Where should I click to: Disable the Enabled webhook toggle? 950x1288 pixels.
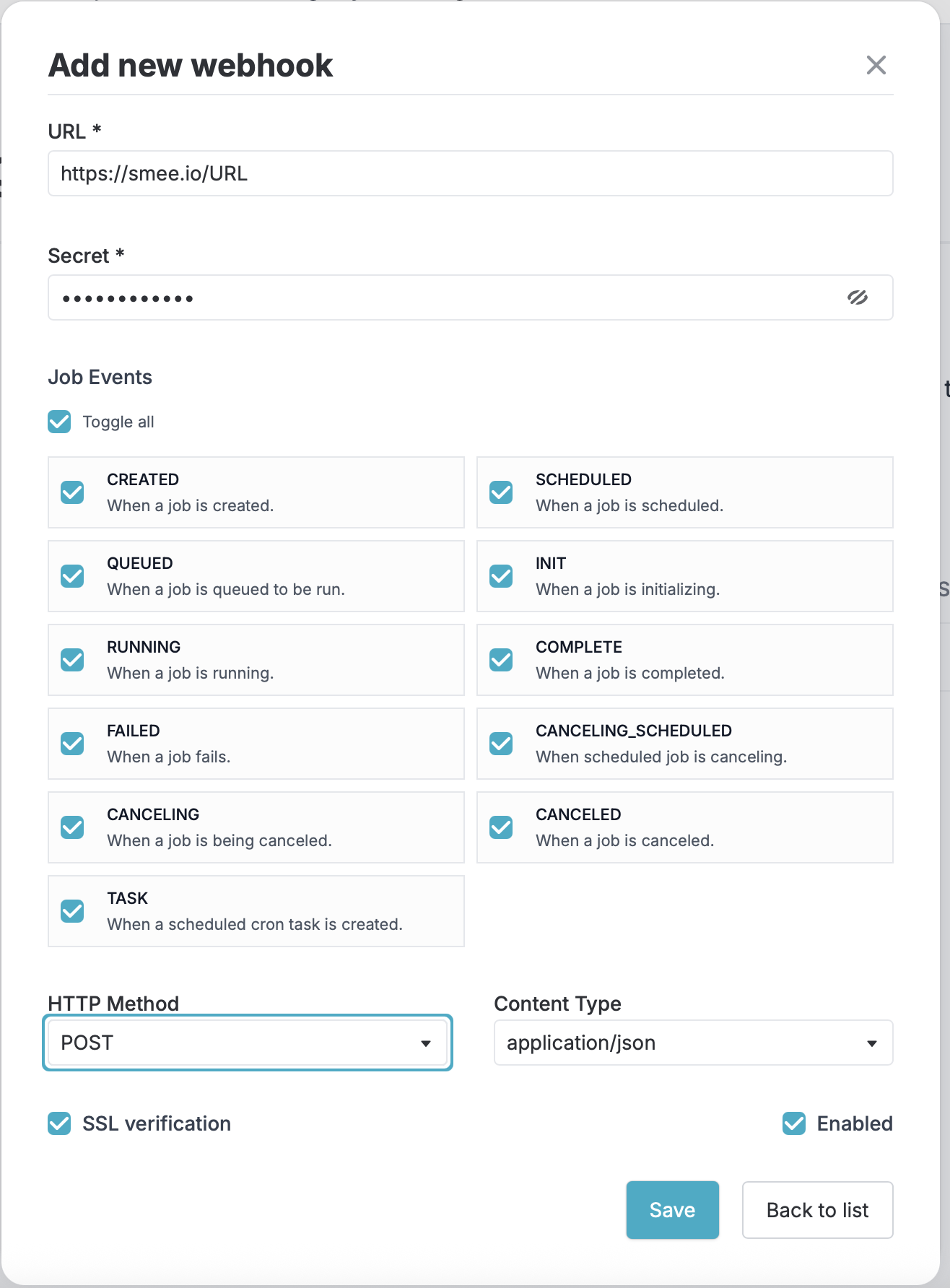(794, 1123)
